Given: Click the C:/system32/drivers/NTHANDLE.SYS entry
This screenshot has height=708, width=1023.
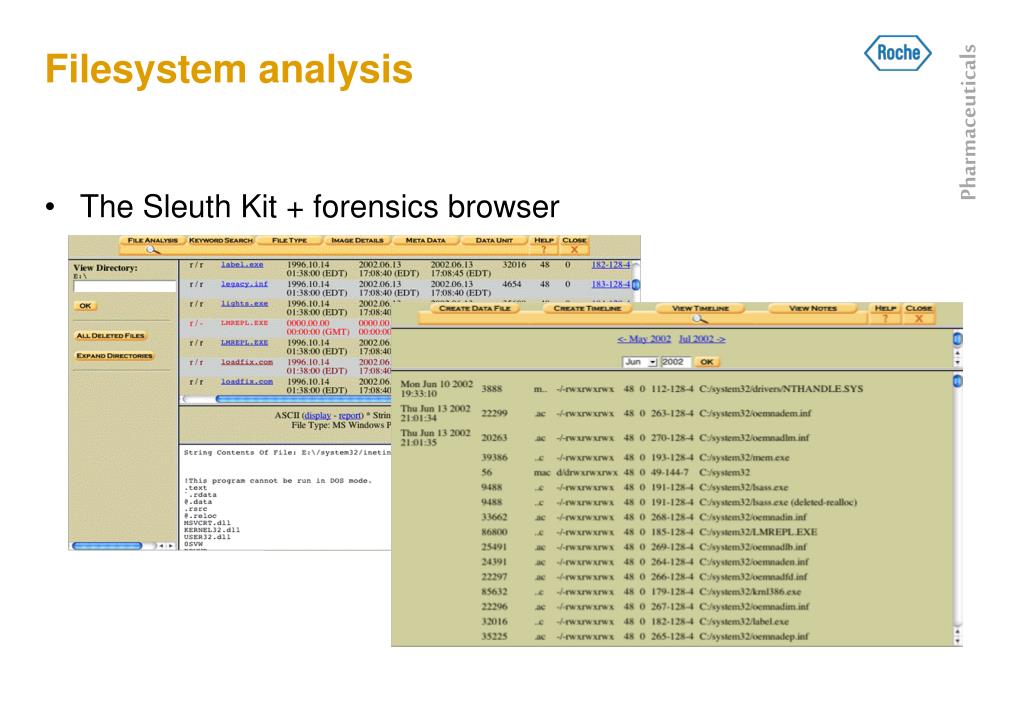Looking at the screenshot, I should [781, 388].
